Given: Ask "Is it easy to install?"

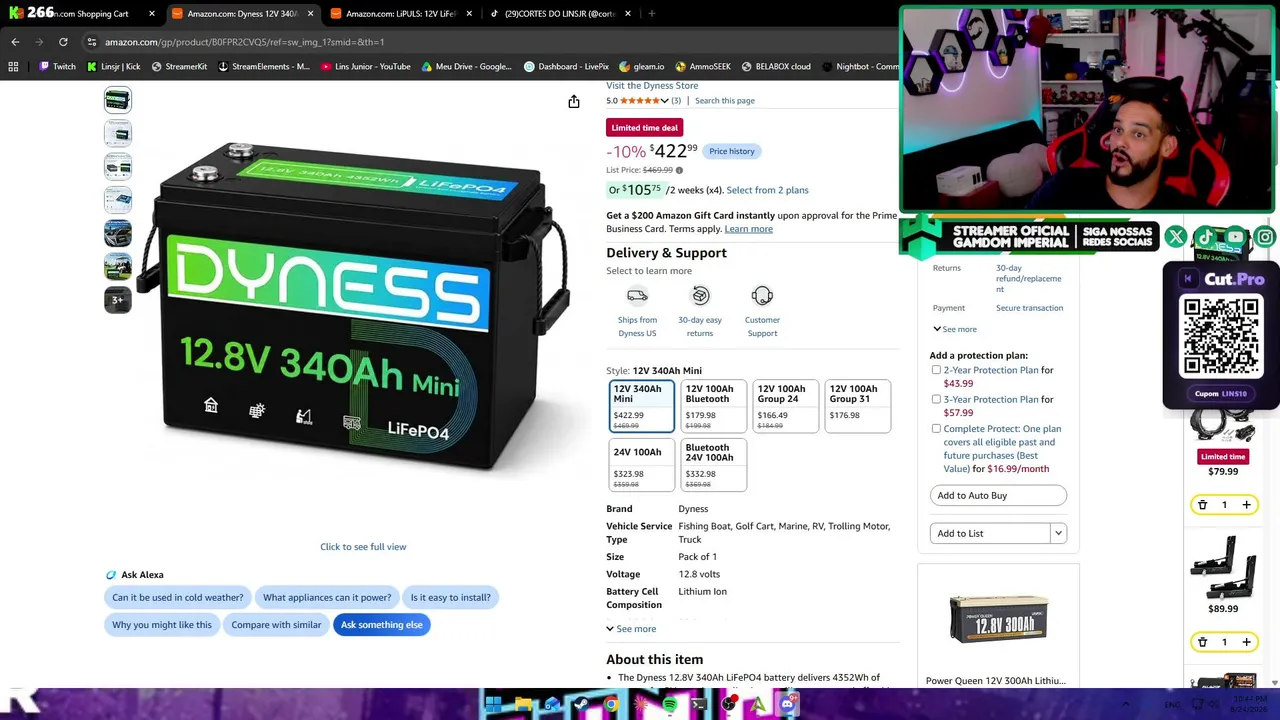Looking at the screenshot, I should pyautogui.click(x=451, y=598).
